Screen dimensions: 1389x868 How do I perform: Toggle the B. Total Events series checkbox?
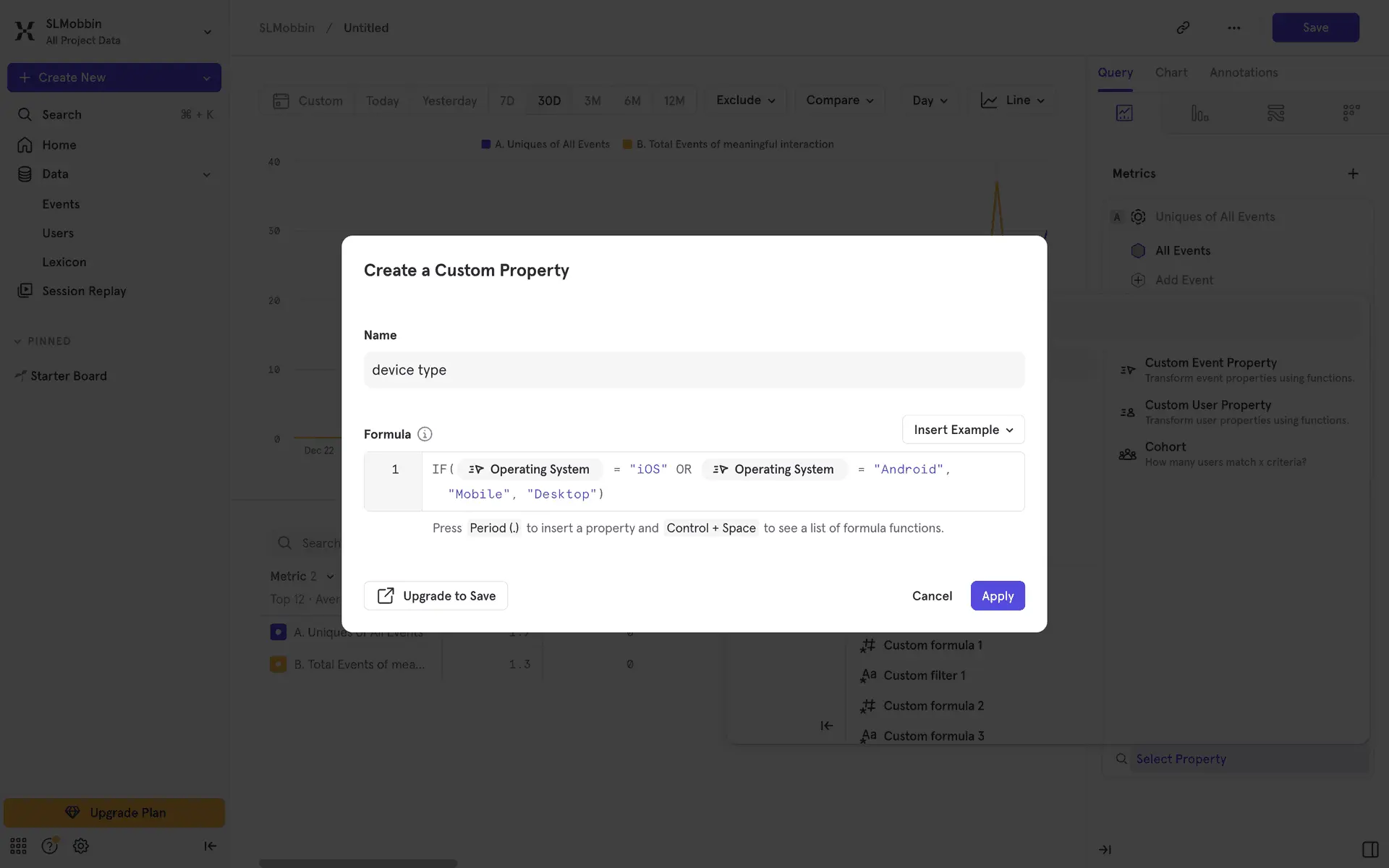[278, 664]
